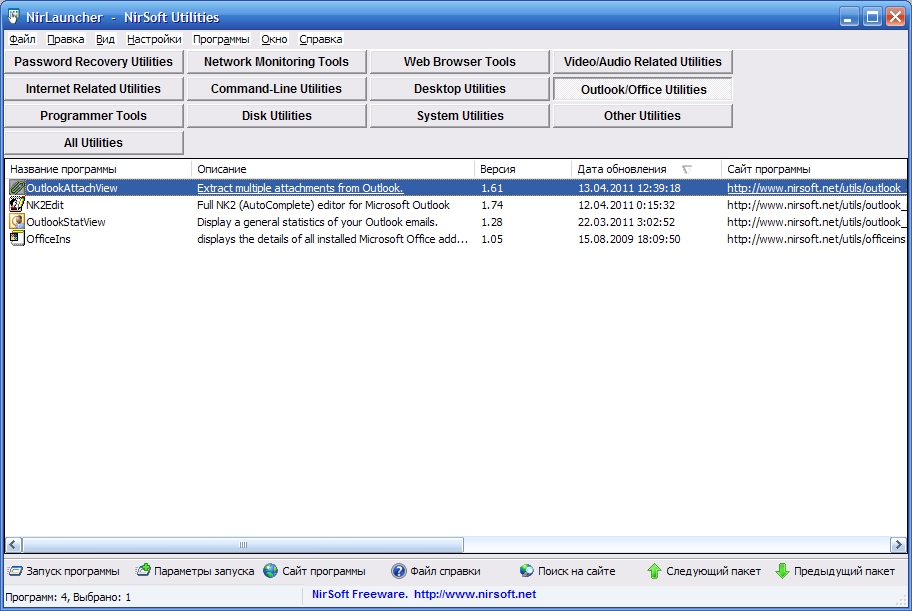Click version 1.74 of NK2Edit
Image resolution: width=912 pixels, height=611 pixels.
pyautogui.click(x=492, y=205)
